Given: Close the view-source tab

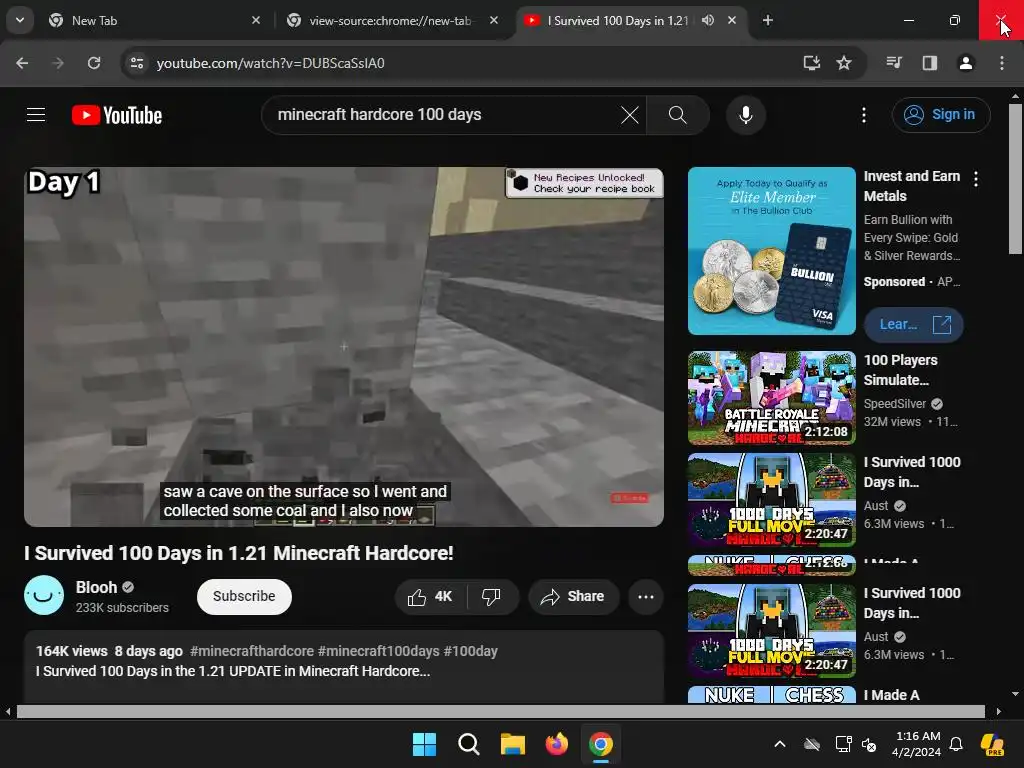Looking at the screenshot, I should tap(494, 20).
